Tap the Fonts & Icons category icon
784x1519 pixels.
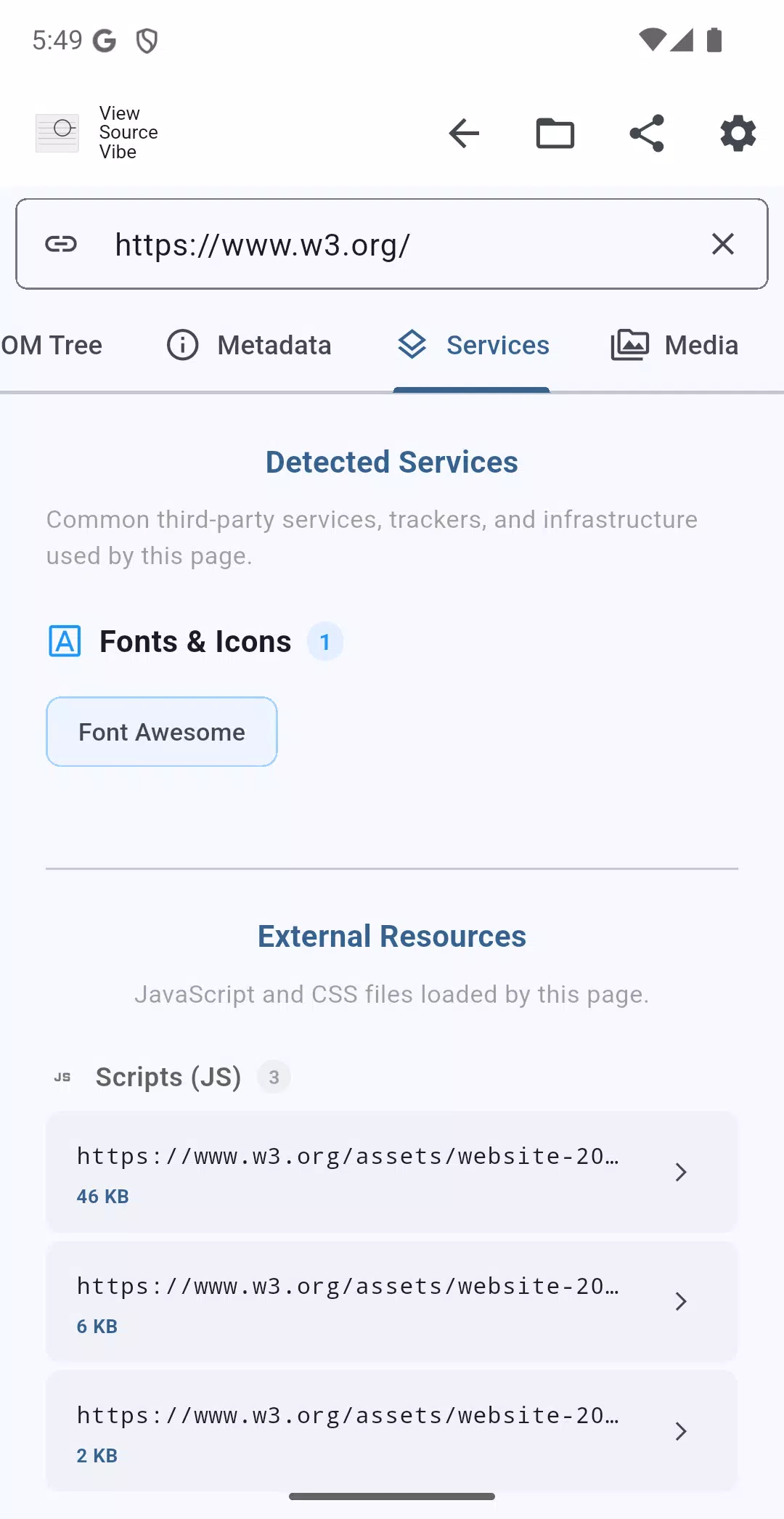coord(65,641)
